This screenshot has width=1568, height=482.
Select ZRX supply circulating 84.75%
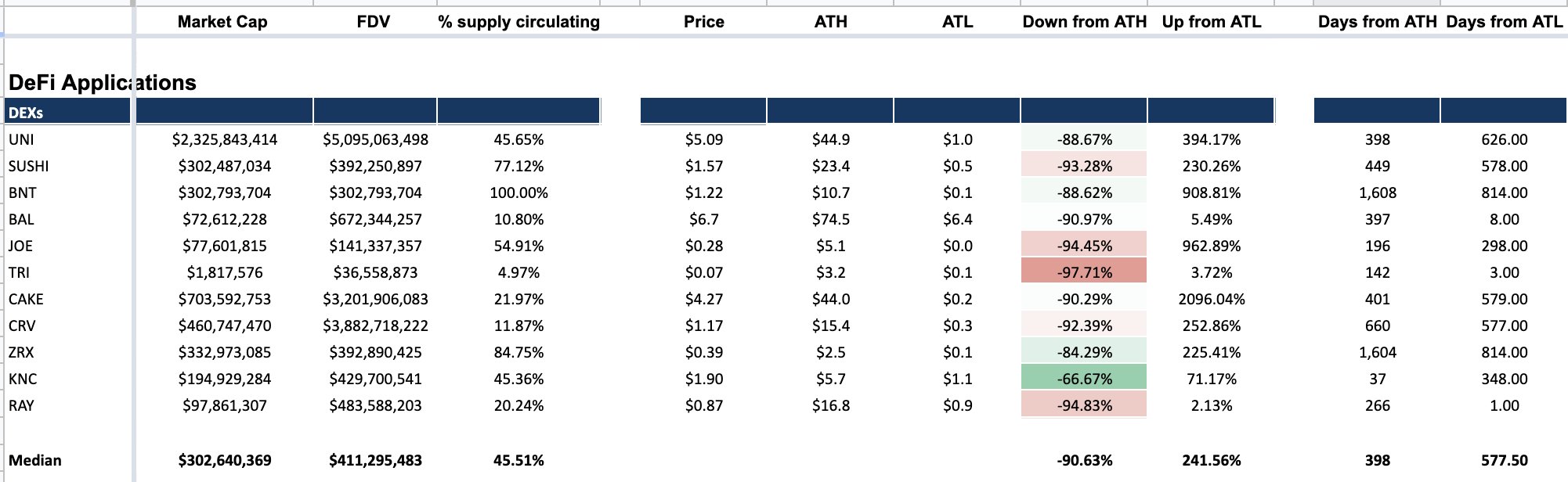tap(518, 353)
